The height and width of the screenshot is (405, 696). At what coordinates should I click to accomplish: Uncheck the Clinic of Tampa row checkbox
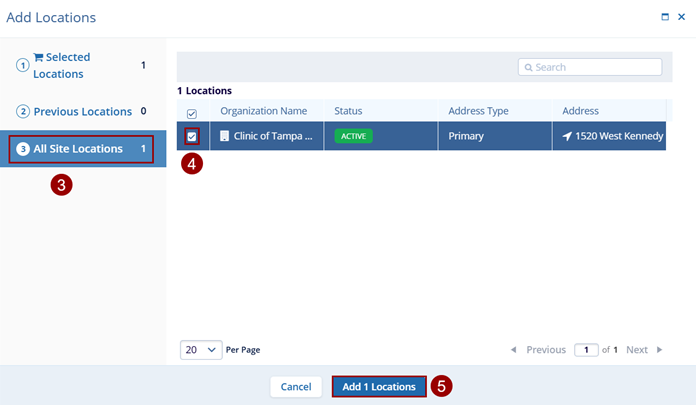tap(192, 136)
